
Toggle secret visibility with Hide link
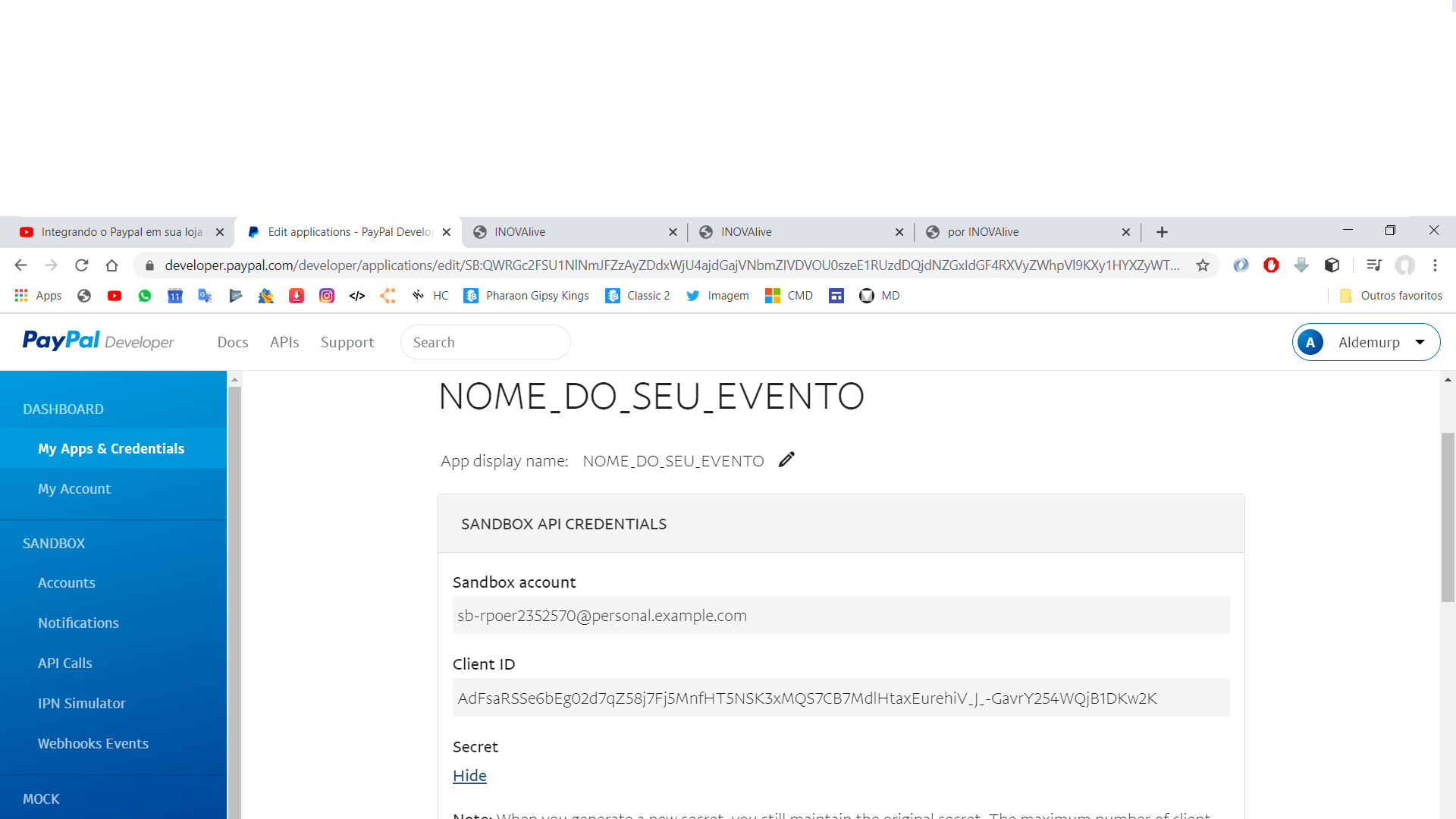(x=469, y=776)
